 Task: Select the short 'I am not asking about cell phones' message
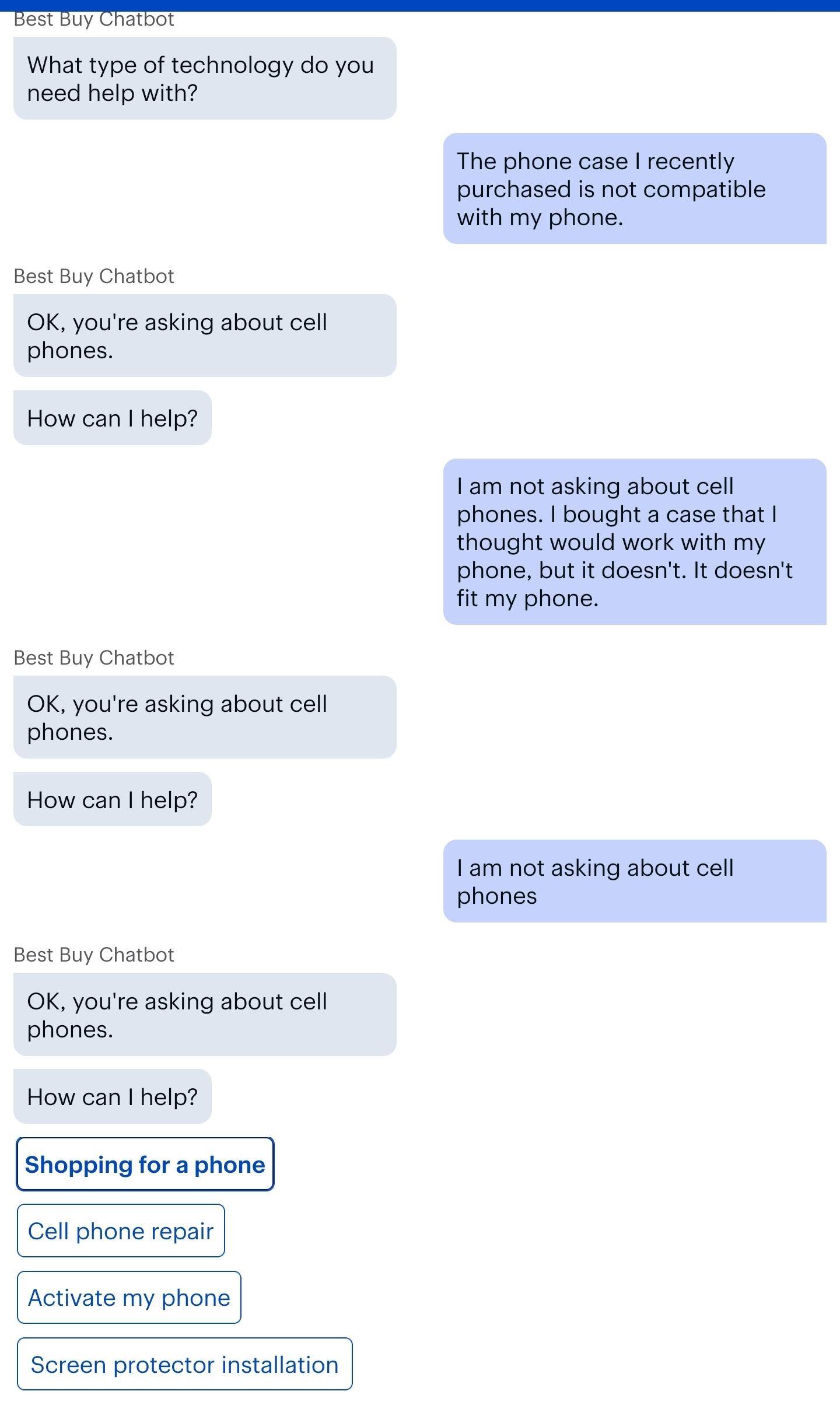tap(635, 881)
